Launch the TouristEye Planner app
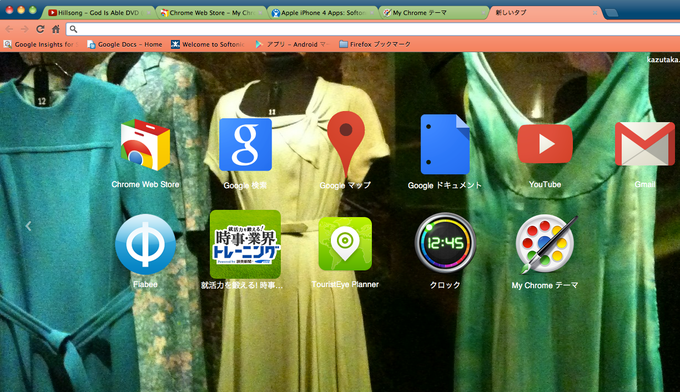This screenshot has height=392, width=680. (345, 244)
